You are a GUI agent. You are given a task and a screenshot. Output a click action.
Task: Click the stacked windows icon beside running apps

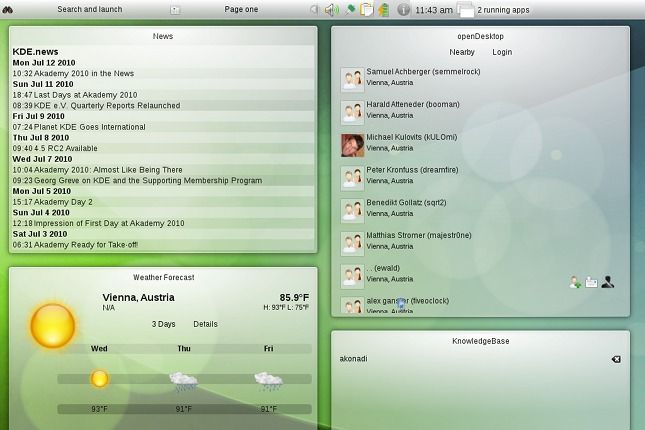click(466, 10)
